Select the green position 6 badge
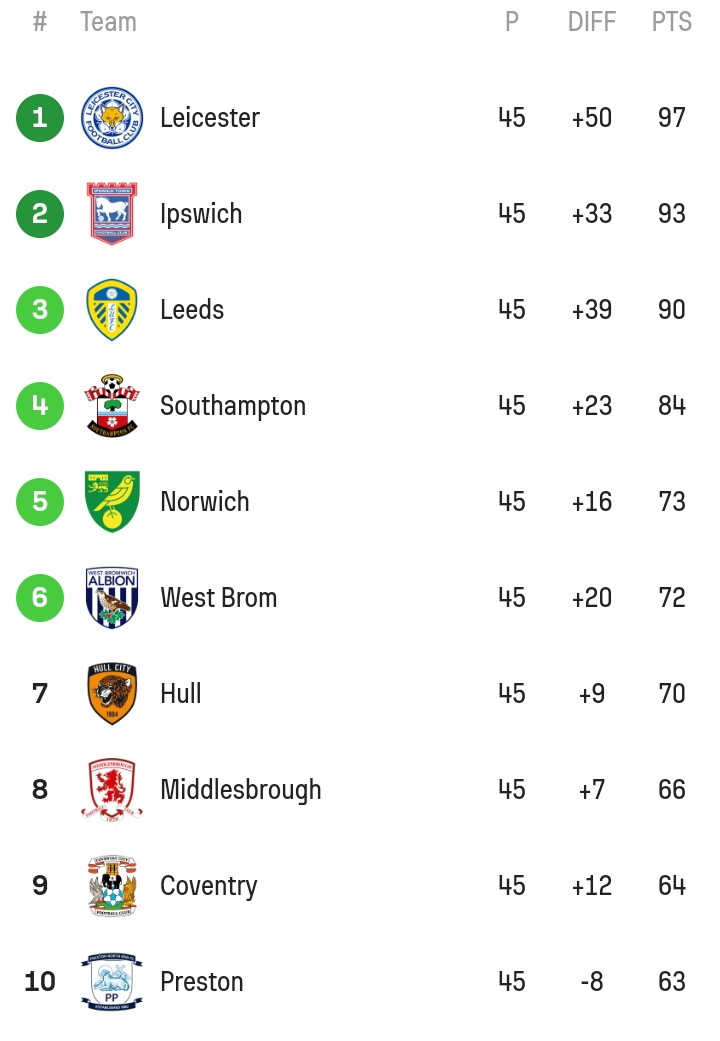720x1041 pixels. click(x=40, y=597)
